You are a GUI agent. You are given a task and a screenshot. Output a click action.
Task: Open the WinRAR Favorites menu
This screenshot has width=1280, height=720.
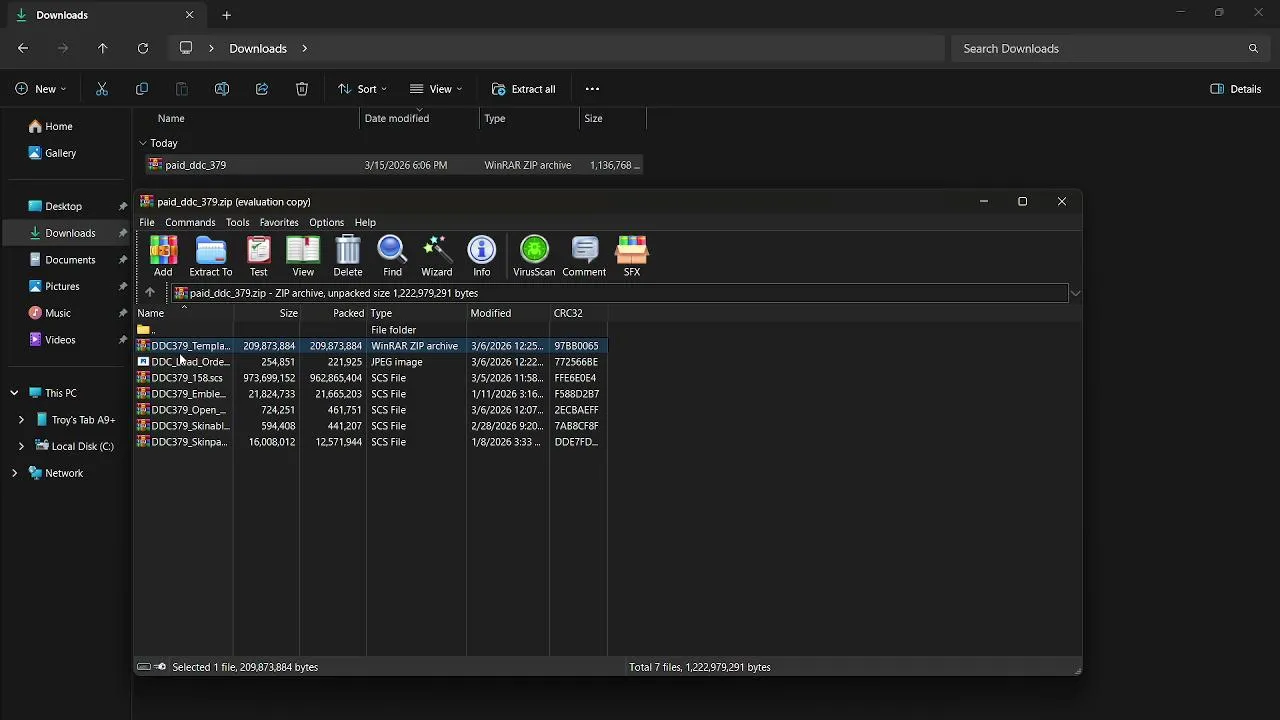[x=279, y=222]
